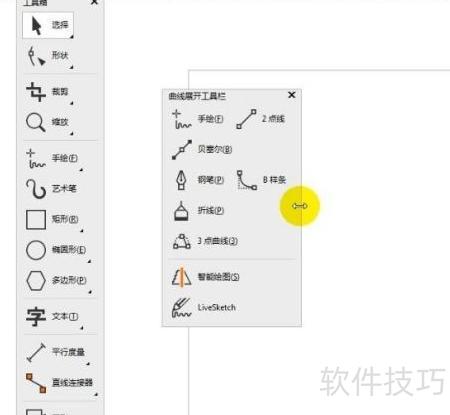Choose the Zoom (缩放) magnifier tool
The width and height of the screenshot is (450, 415).
[x=48, y=122]
